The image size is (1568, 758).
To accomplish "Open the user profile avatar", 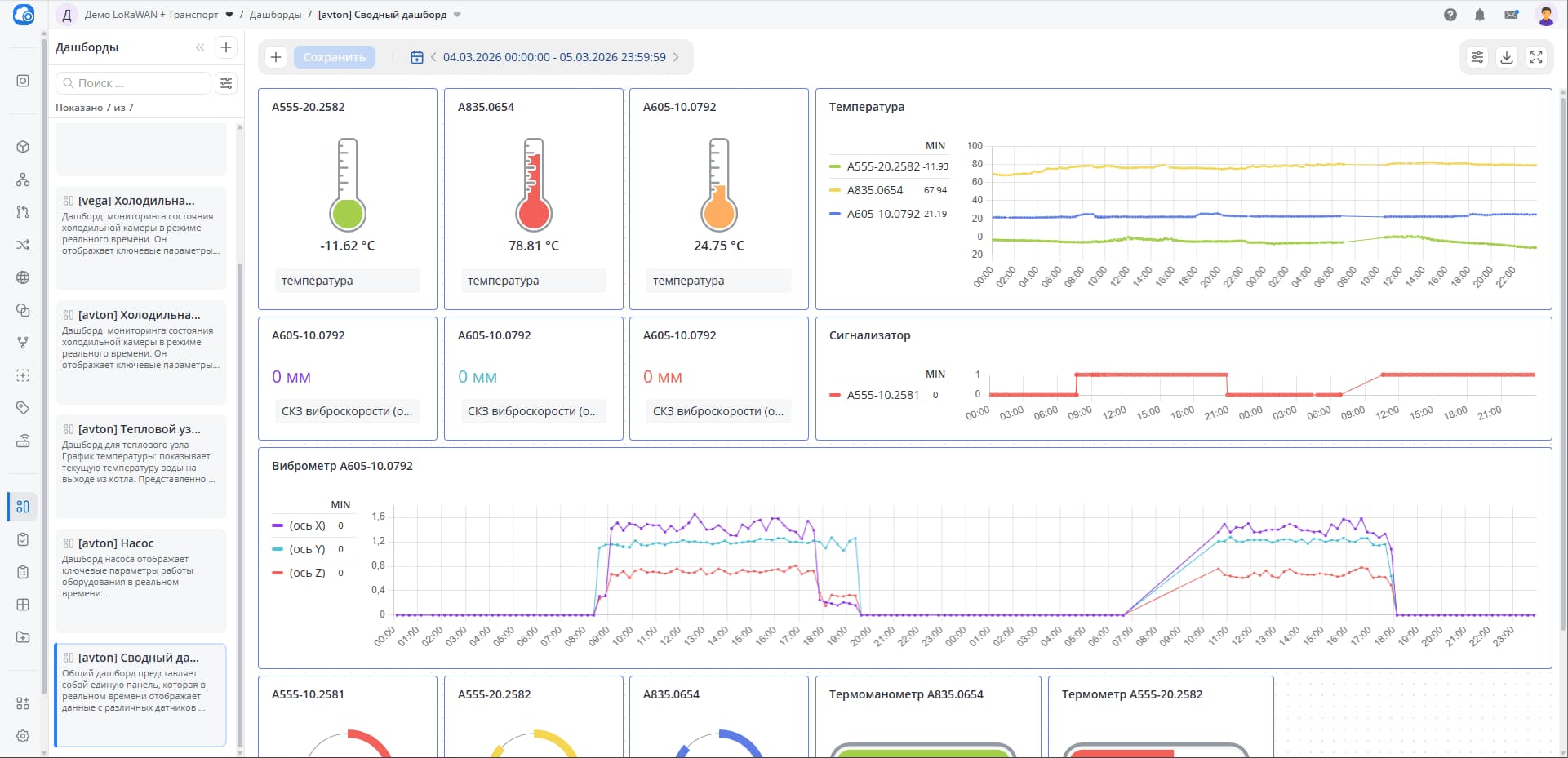I will tap(1545, 15).
